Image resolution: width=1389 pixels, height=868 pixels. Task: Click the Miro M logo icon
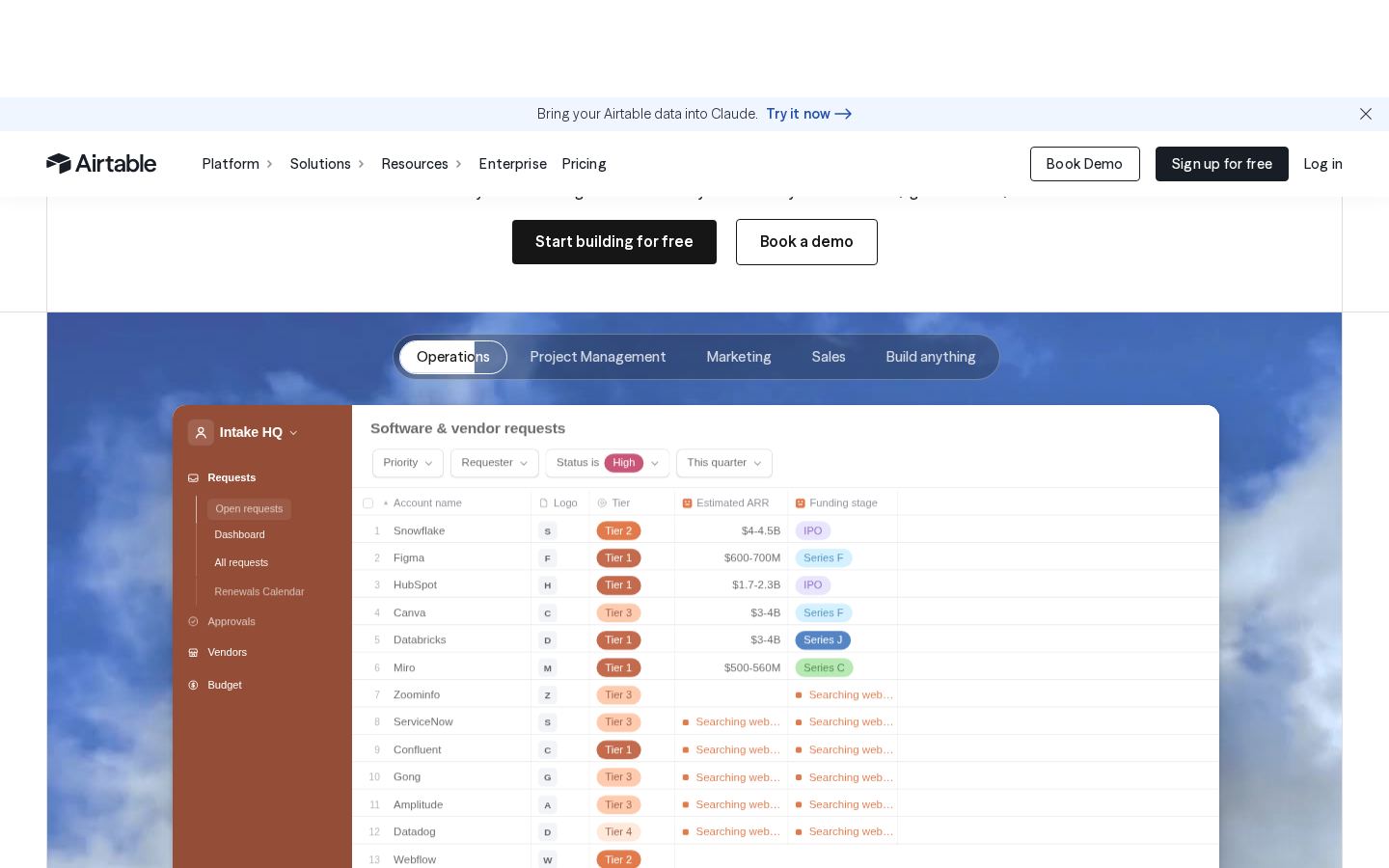pos(548,668)
